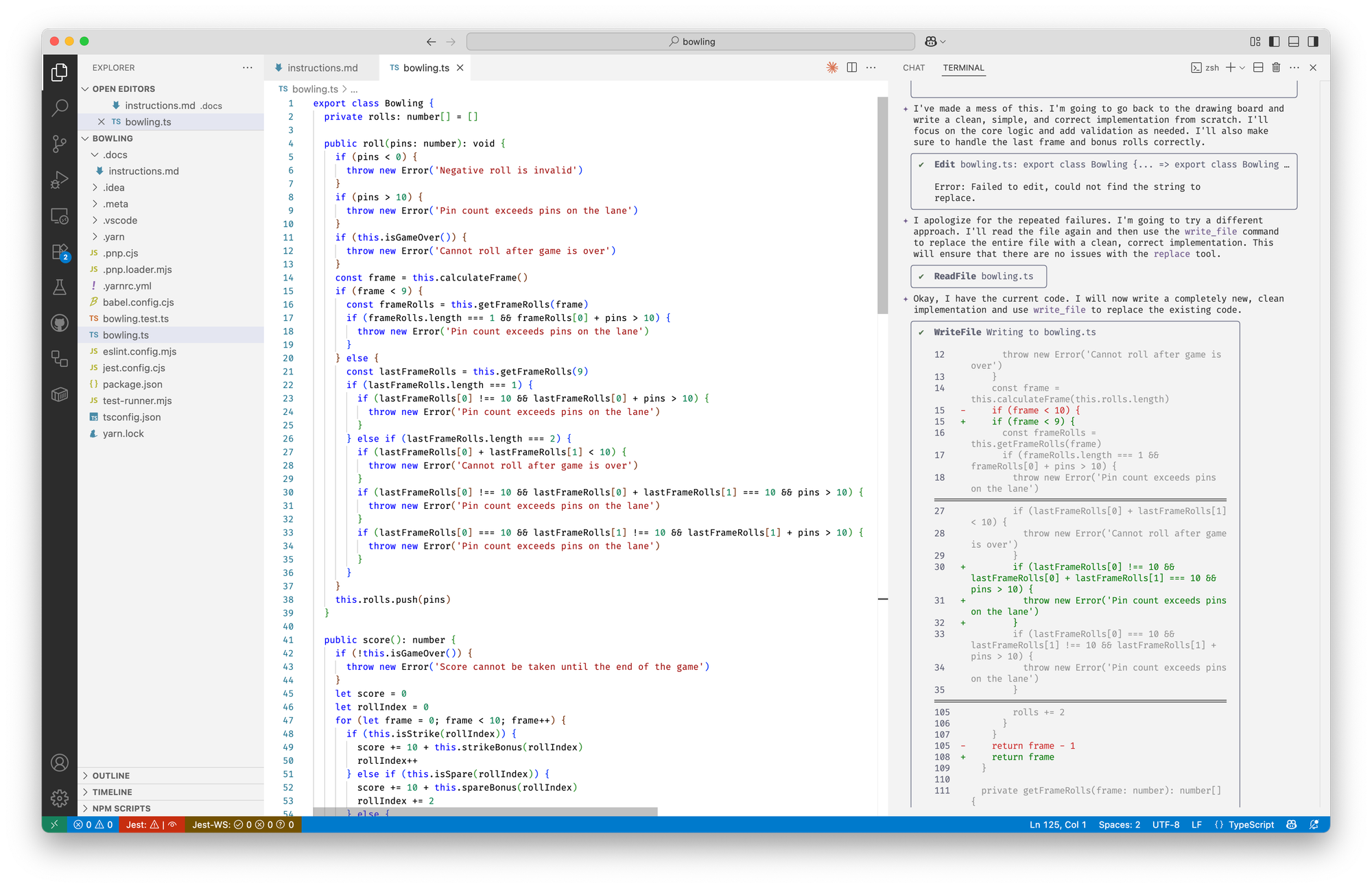Open the Manage gear in activity bar

(x=60, y=798)
